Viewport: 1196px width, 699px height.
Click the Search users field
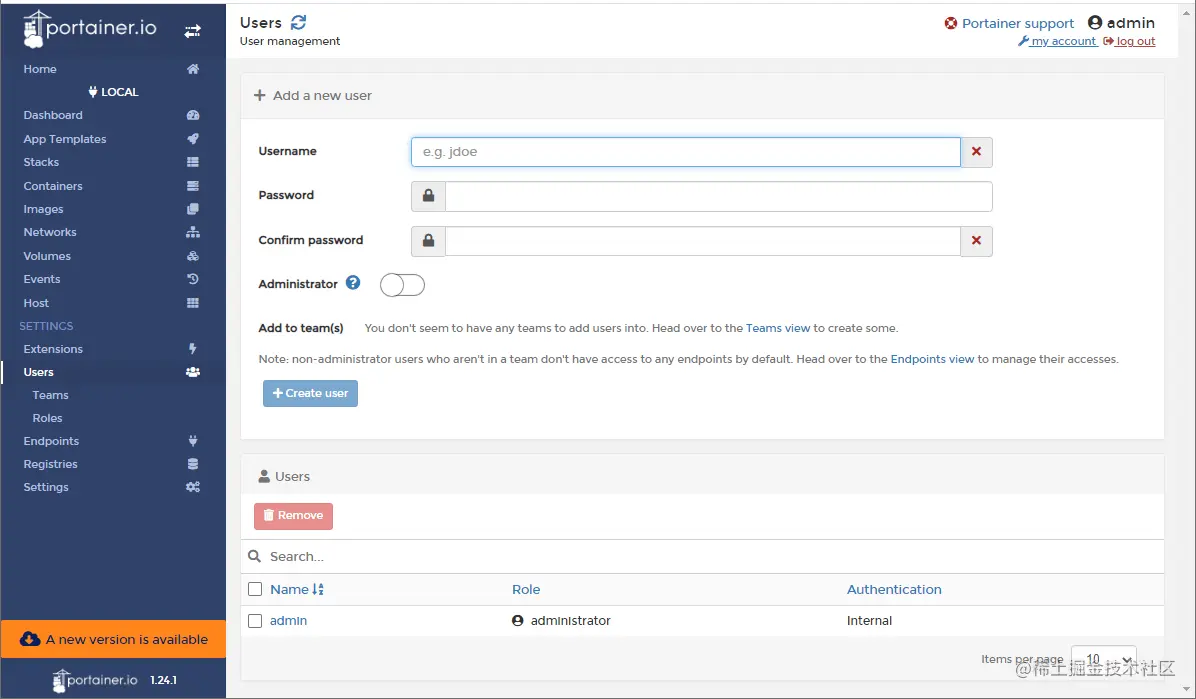[702, 557]
